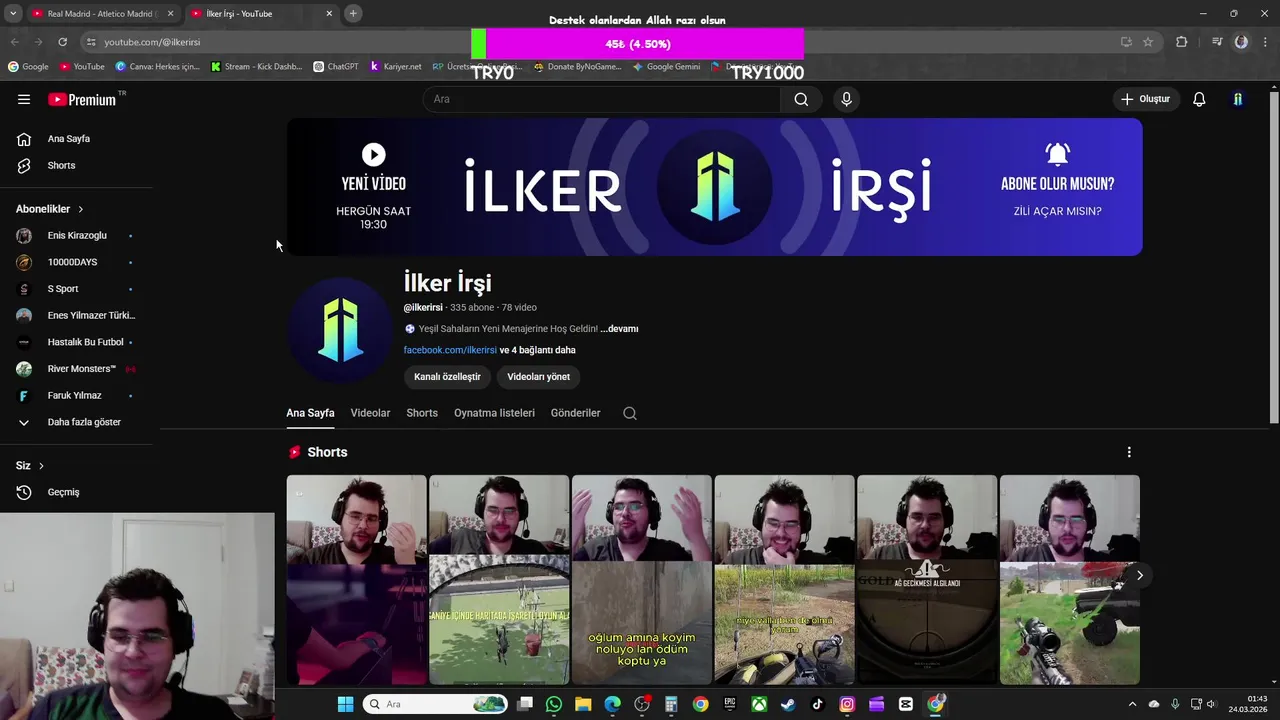Select the Ana Sayfa channel tab
This screenshot has height=720, width=1280.
click(x=310, y=413)
